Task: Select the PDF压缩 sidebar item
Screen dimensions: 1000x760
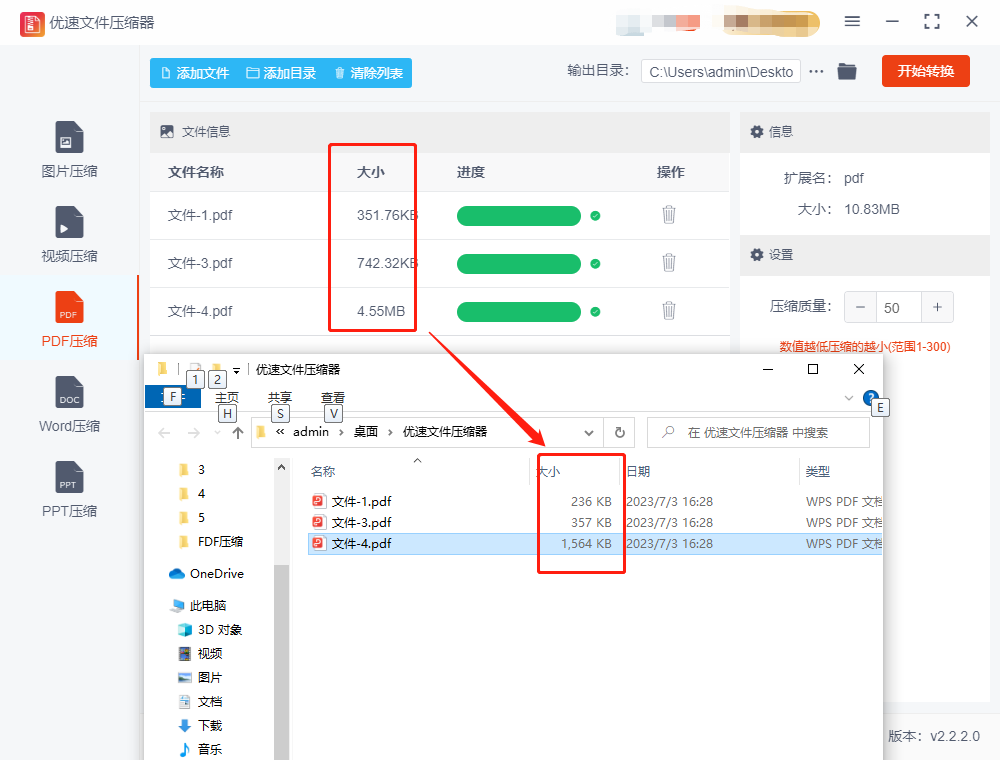Action: pos(69,319)
